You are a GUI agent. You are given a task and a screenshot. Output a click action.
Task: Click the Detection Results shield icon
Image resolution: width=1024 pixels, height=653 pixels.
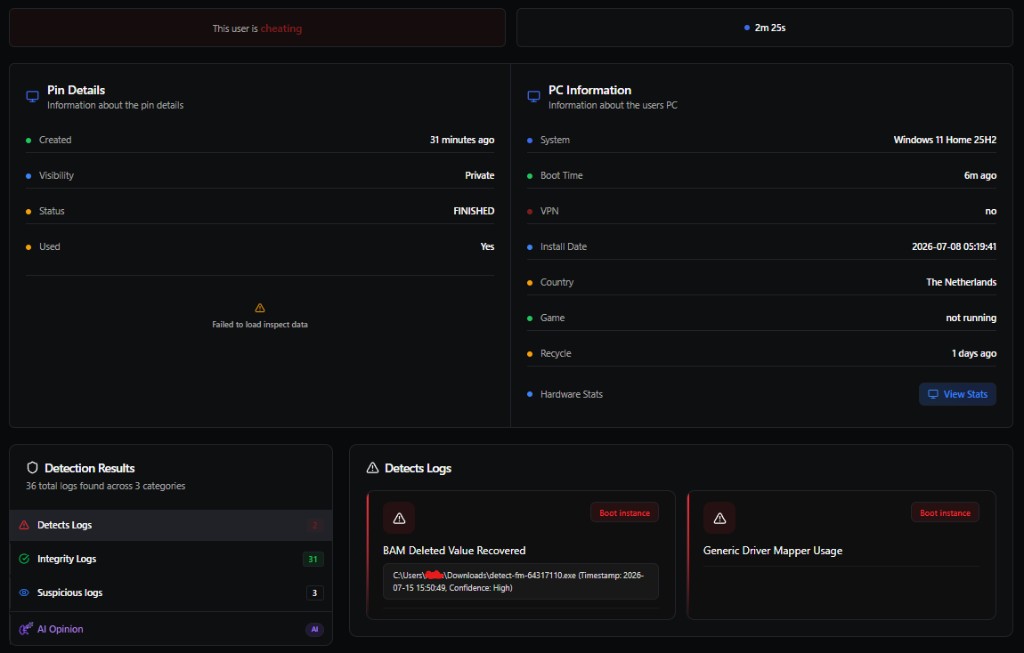point(32,468)
